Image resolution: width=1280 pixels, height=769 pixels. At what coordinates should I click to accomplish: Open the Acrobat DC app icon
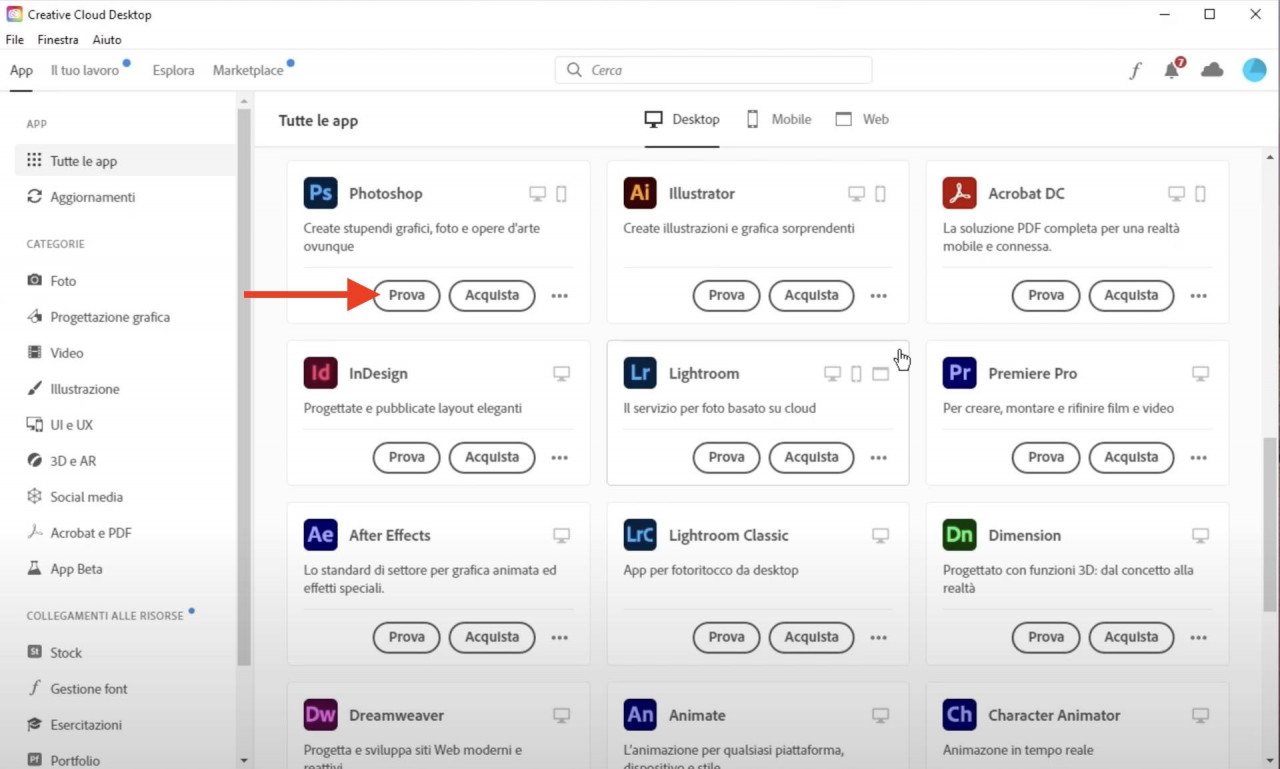959,193
